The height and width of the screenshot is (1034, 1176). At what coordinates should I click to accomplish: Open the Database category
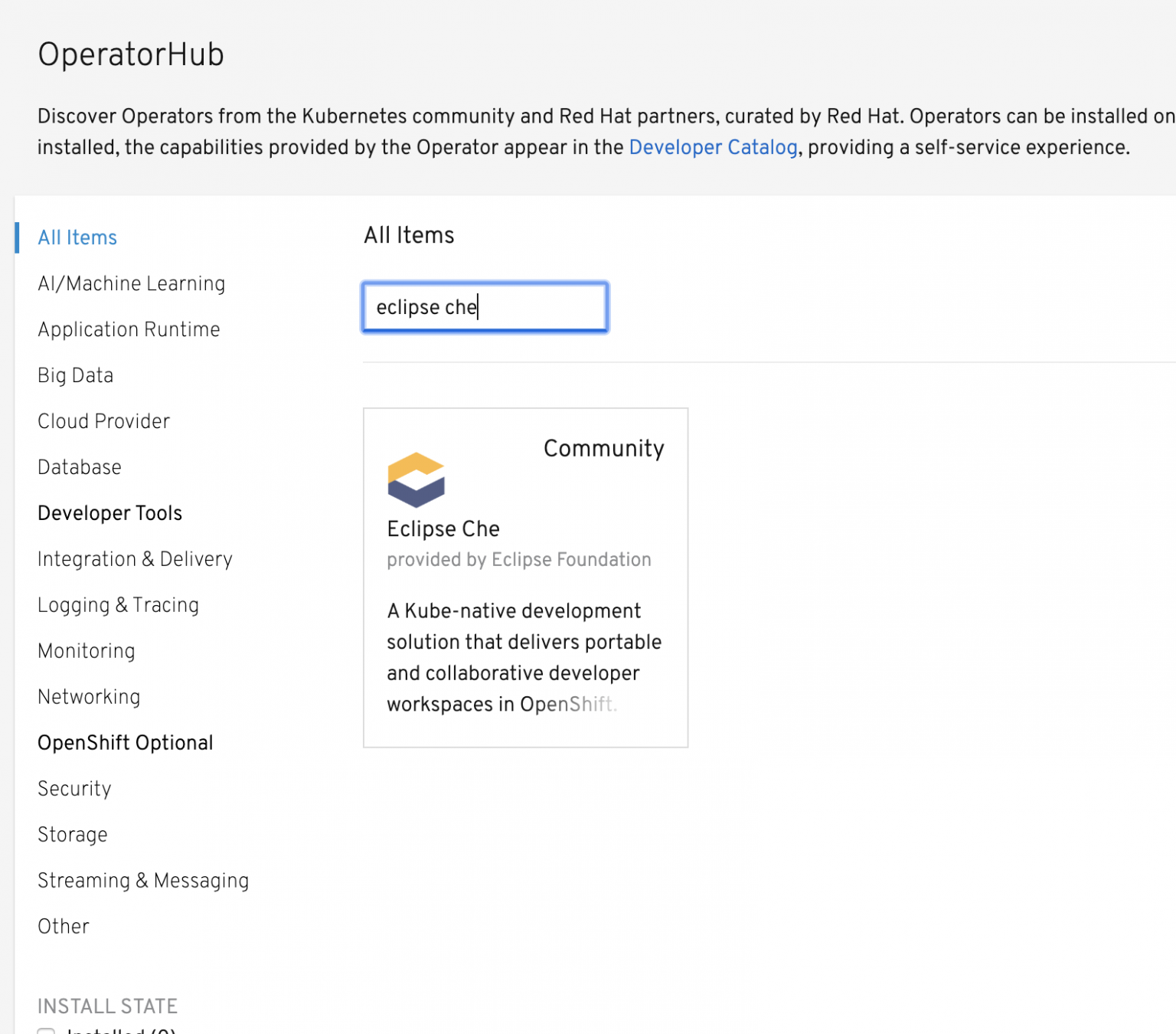[79, 467]
